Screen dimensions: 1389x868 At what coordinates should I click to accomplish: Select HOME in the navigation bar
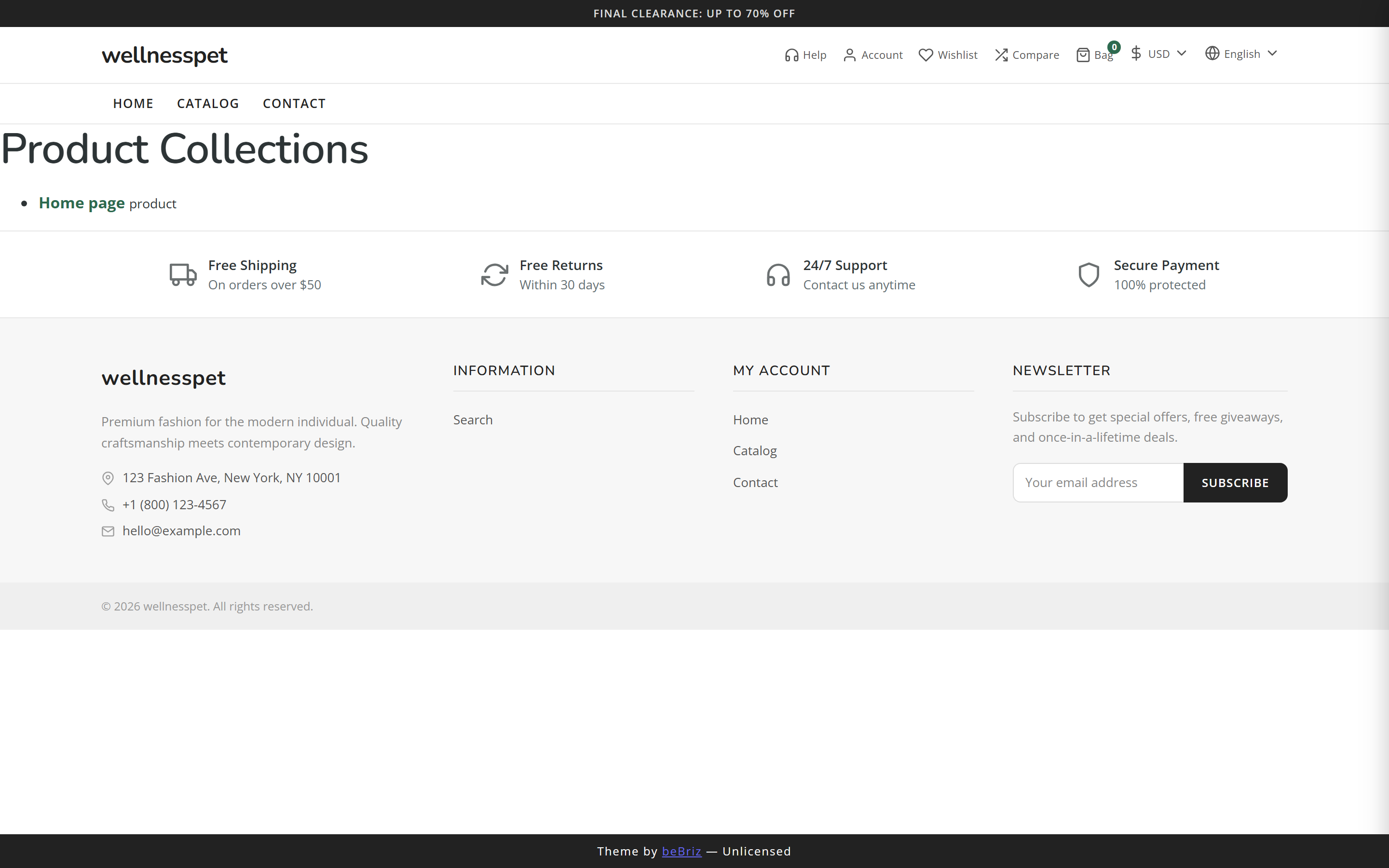coord(133,103)
